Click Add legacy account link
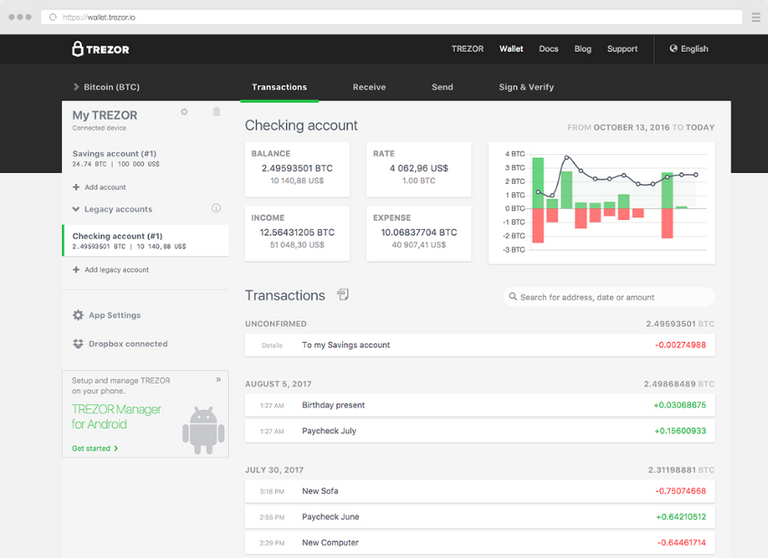768x558 pixels. click(117, 269)
